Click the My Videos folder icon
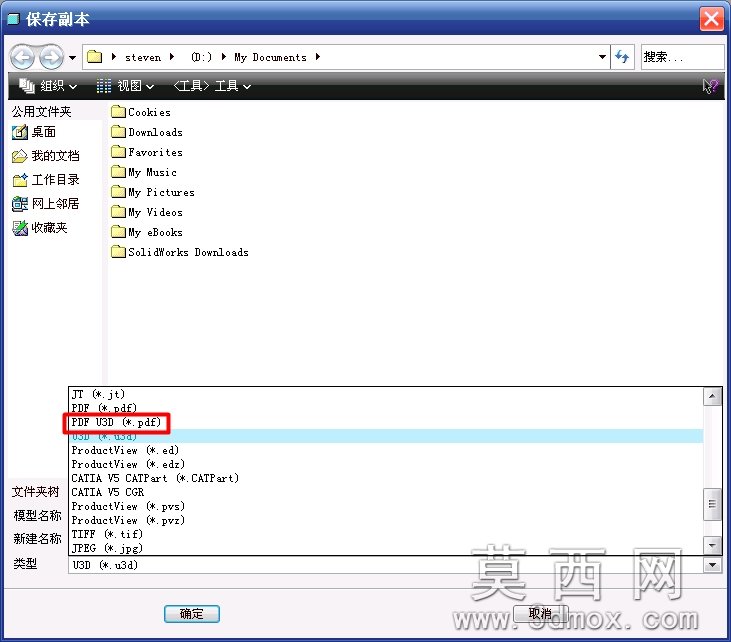The image size is (731, 642). point(118,212)
